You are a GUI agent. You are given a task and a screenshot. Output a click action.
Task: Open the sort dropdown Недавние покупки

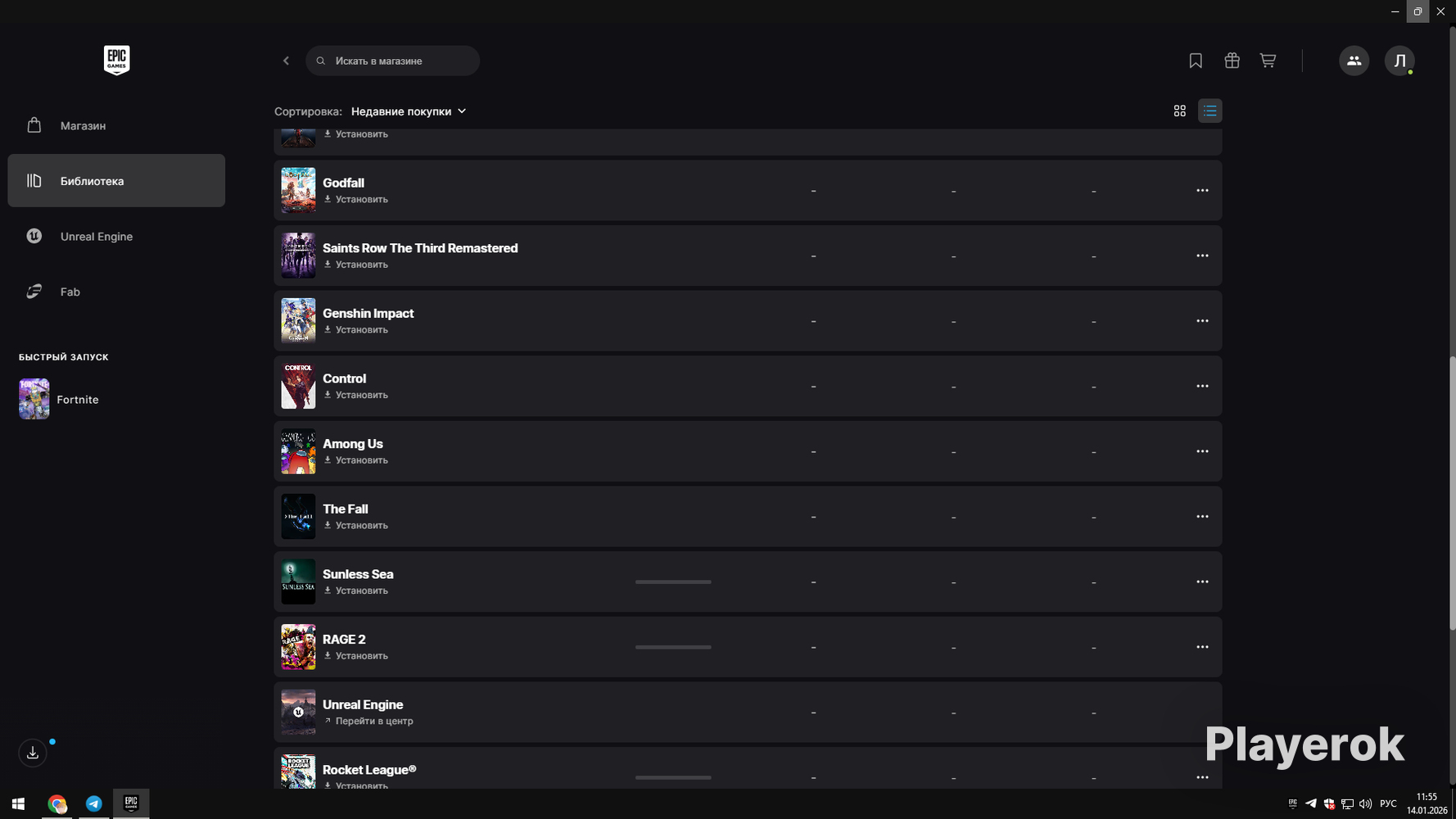[x=409, y=111]
